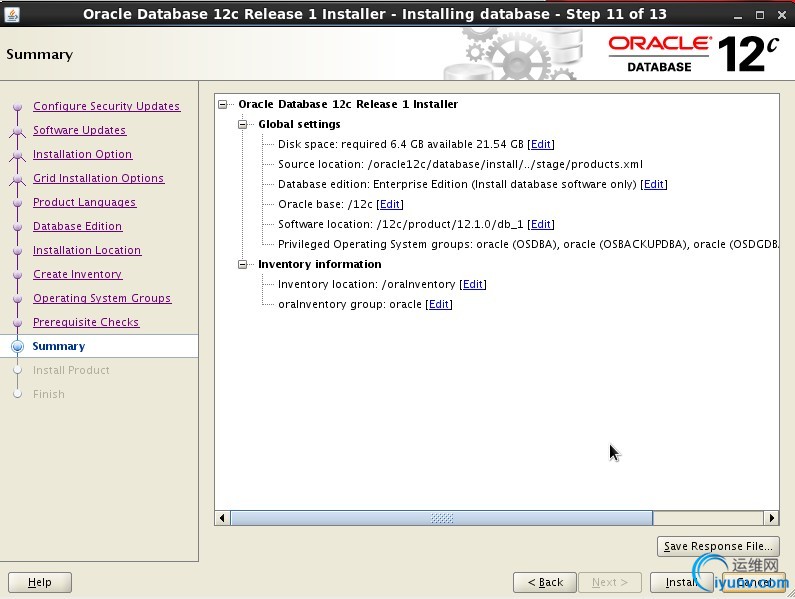This screenshot has width=795, height=599.
Task: Go Back to the previous step
Action: [545, 582]
